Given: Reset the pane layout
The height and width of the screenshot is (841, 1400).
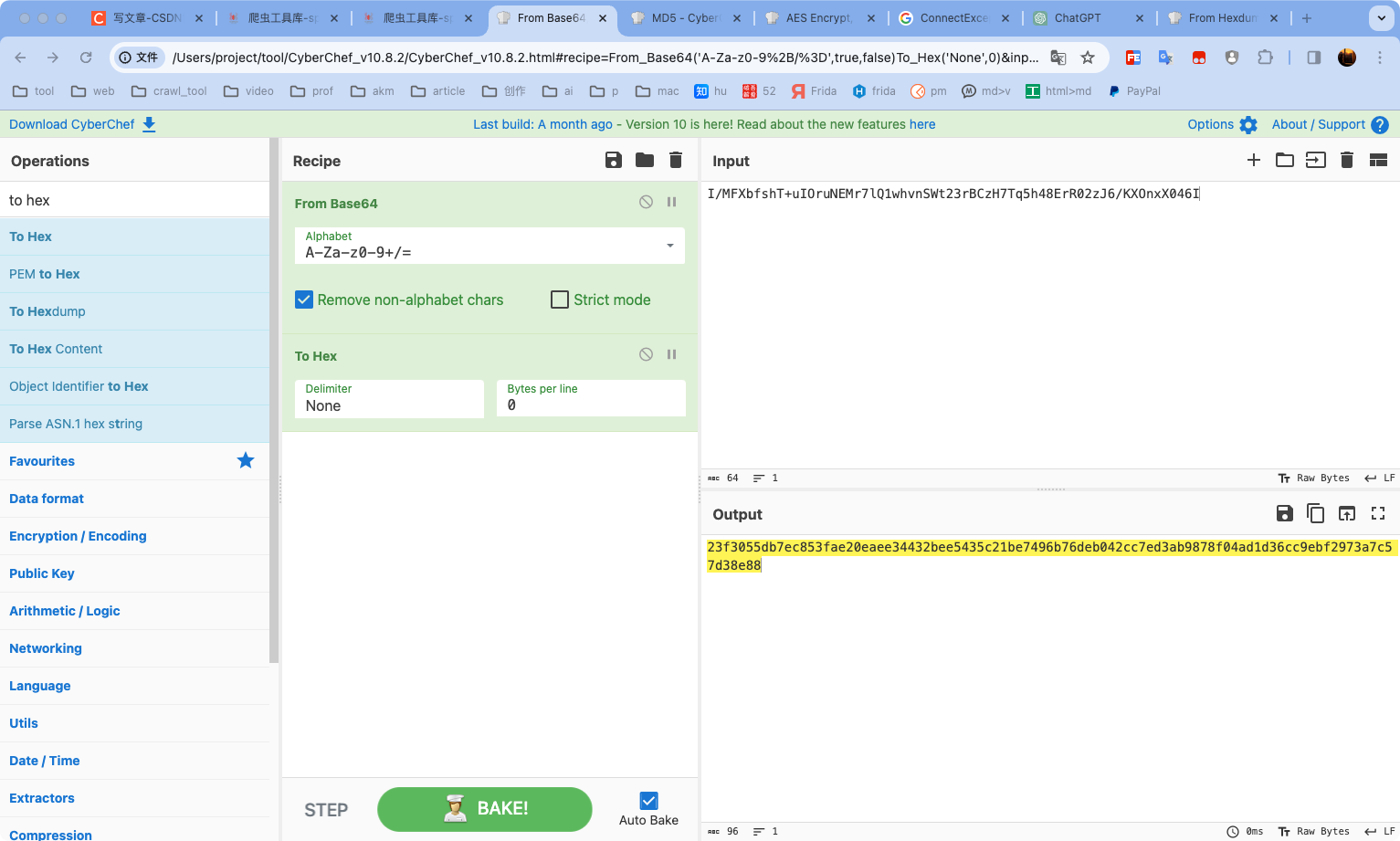Looking at the screenshot, I should click(1379, 160).
